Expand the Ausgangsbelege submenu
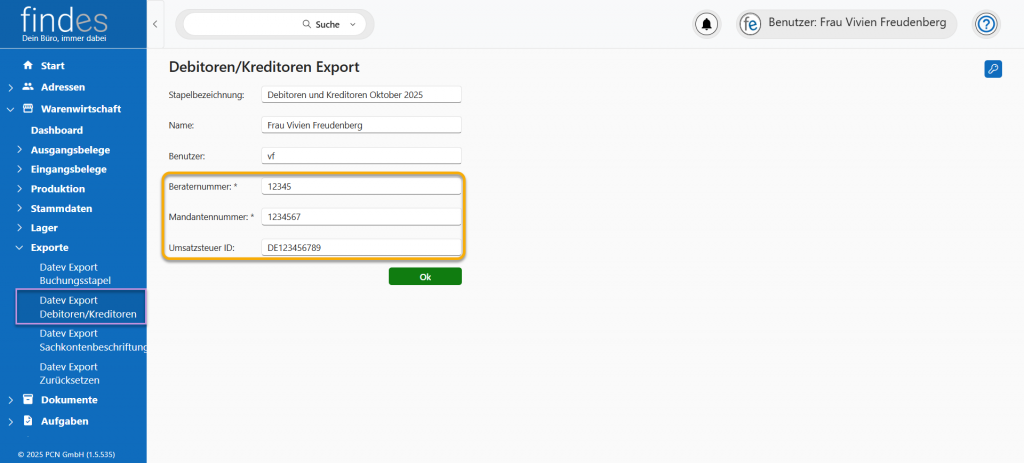The width and height of the screenshot is (1024, 463). [x=19, y=150]
